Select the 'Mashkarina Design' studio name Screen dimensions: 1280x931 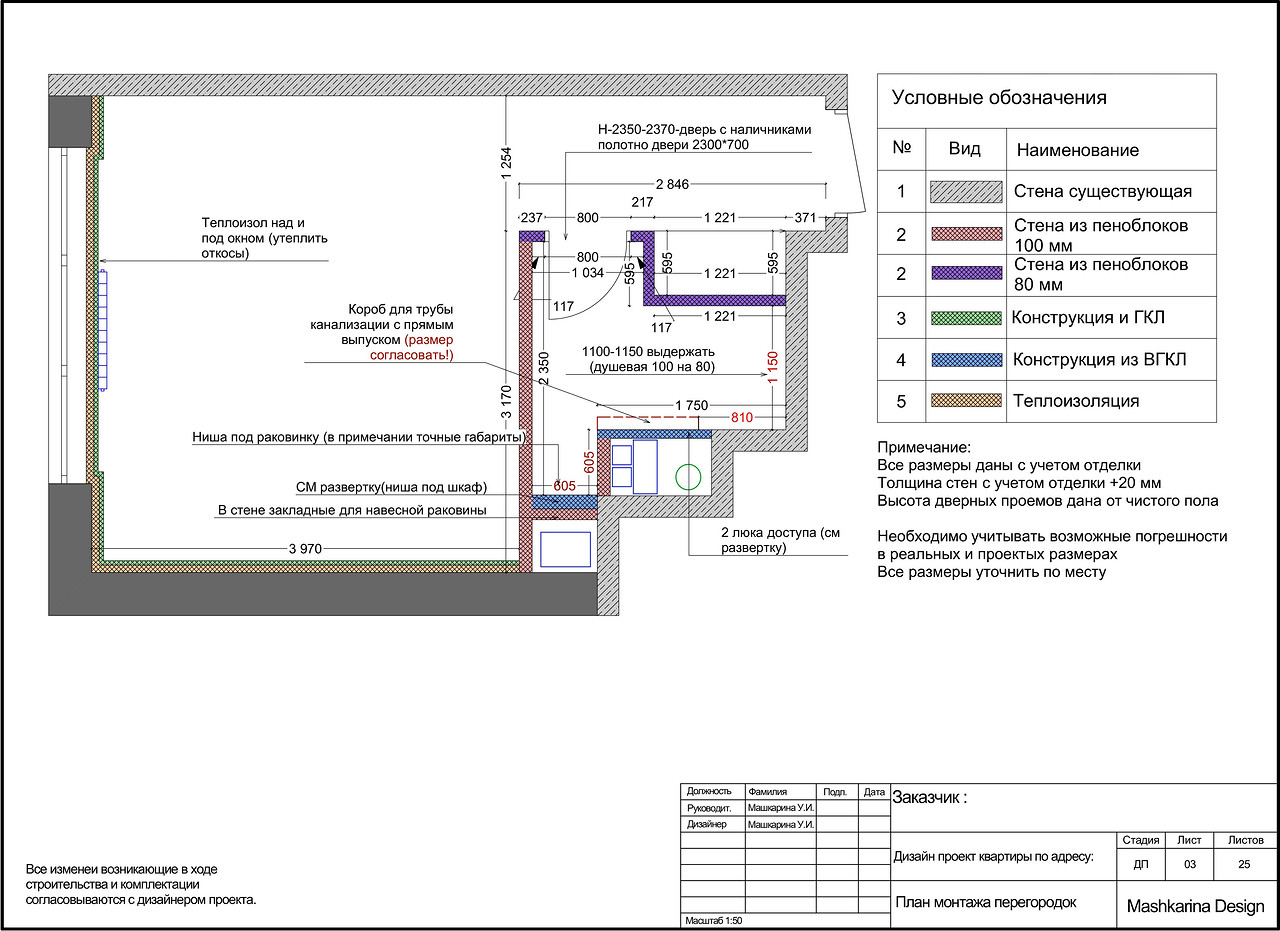[x=1195, y=907]
